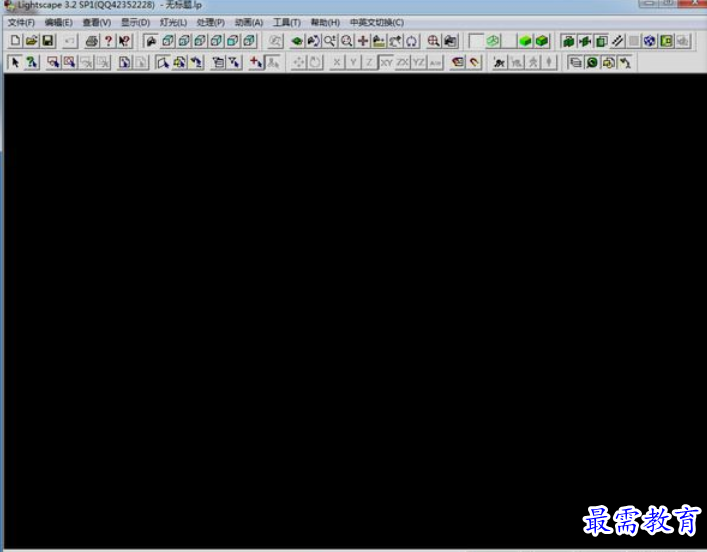
Task: Toggle the Y axis constraint
Action: [353, 62]
